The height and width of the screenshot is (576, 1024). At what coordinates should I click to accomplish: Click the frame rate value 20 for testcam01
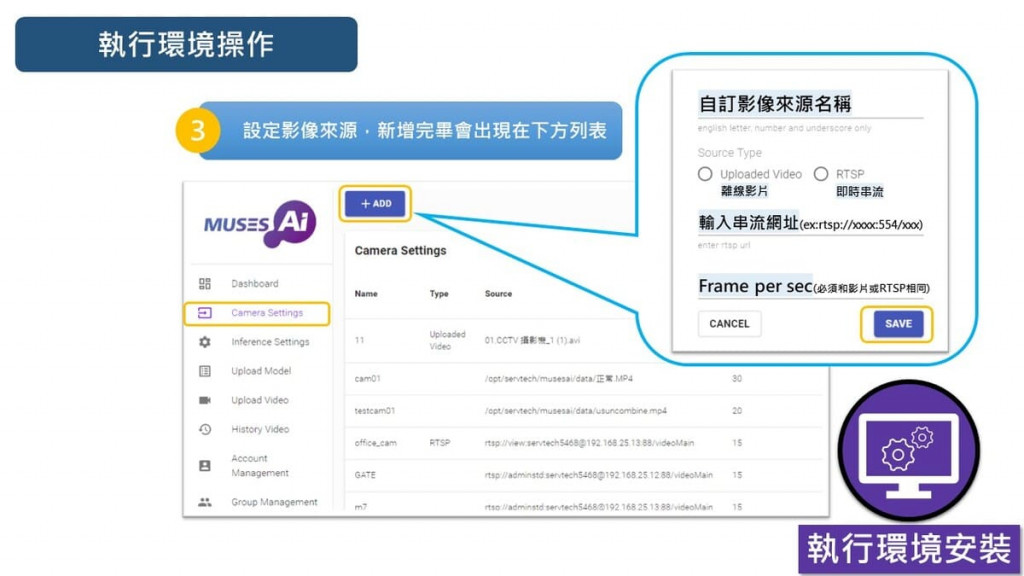pyautogui.click(x=737, y=411)
